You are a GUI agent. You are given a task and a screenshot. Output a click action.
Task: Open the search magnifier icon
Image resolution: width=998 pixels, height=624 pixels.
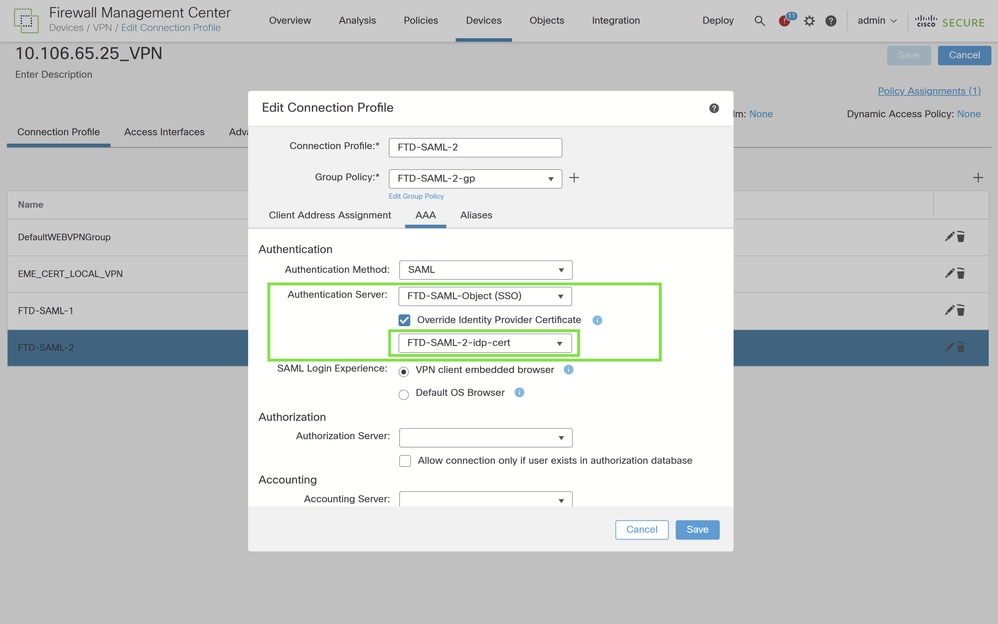tap(759, 21)
